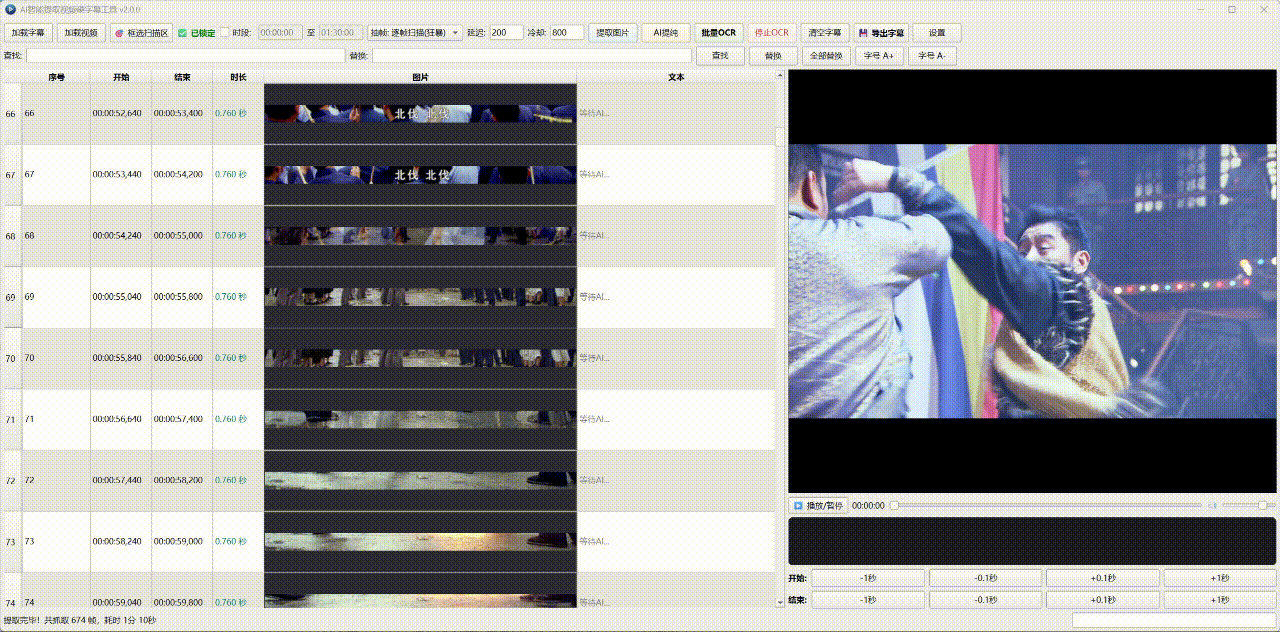Click the 播放/暂停 play pause button
The image size is (1280, 632).
click(x=818, y=505)
